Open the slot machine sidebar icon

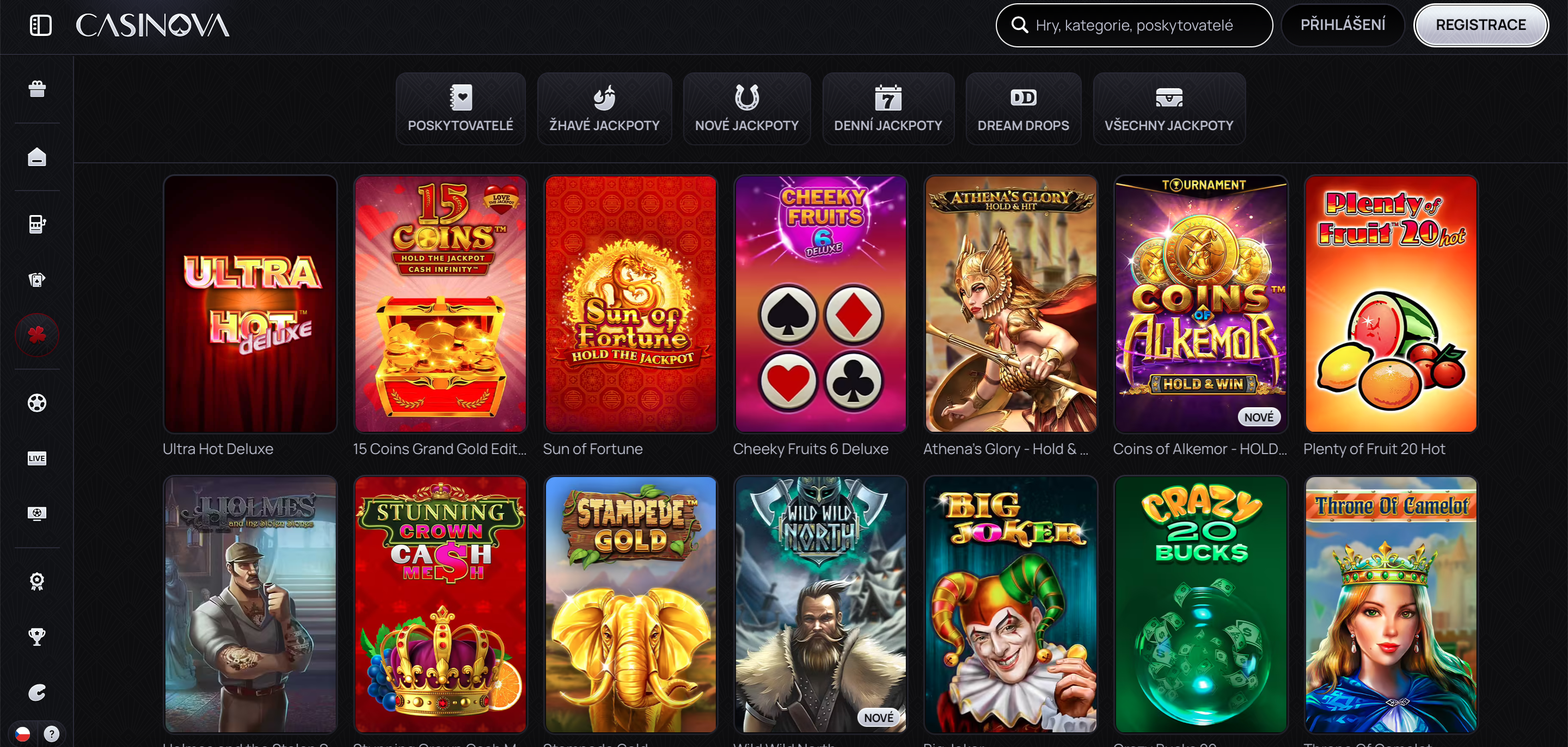click(x=37, y=224)
